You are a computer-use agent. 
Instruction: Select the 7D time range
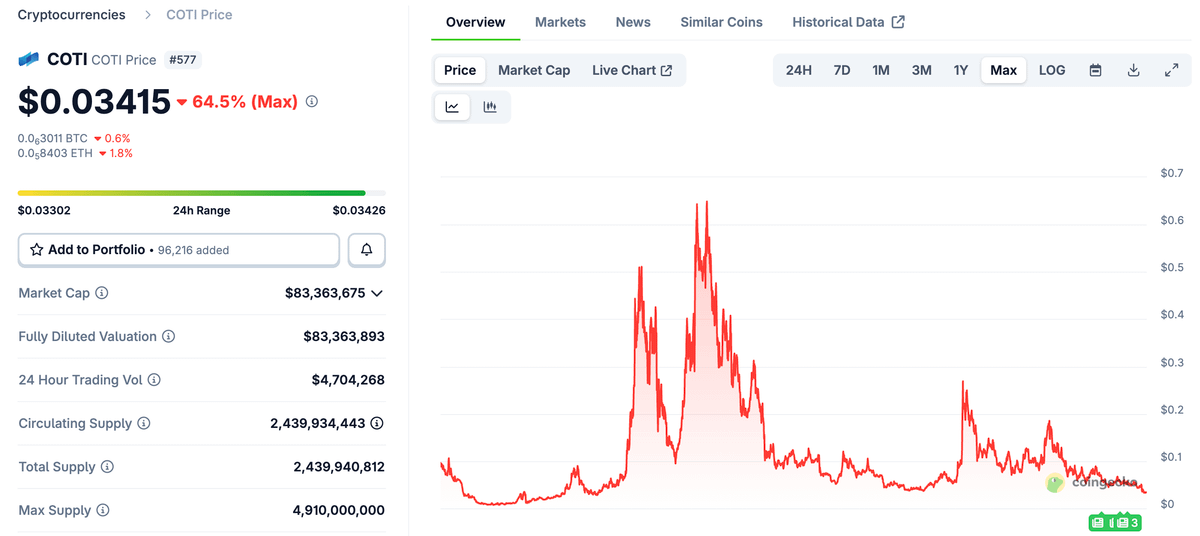pyautogui.click(x=842, y=70)
